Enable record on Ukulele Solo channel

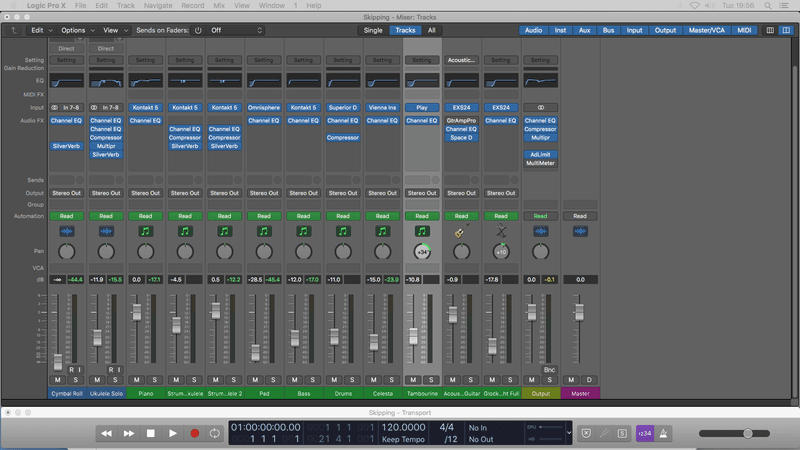click(111, 369)
